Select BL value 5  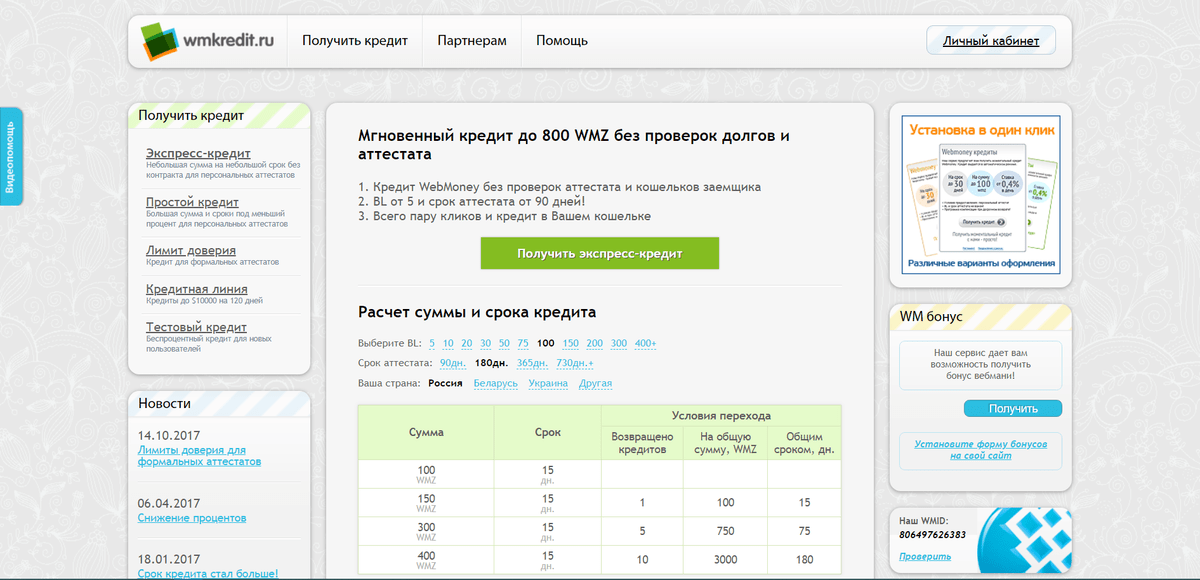point(432,343)
